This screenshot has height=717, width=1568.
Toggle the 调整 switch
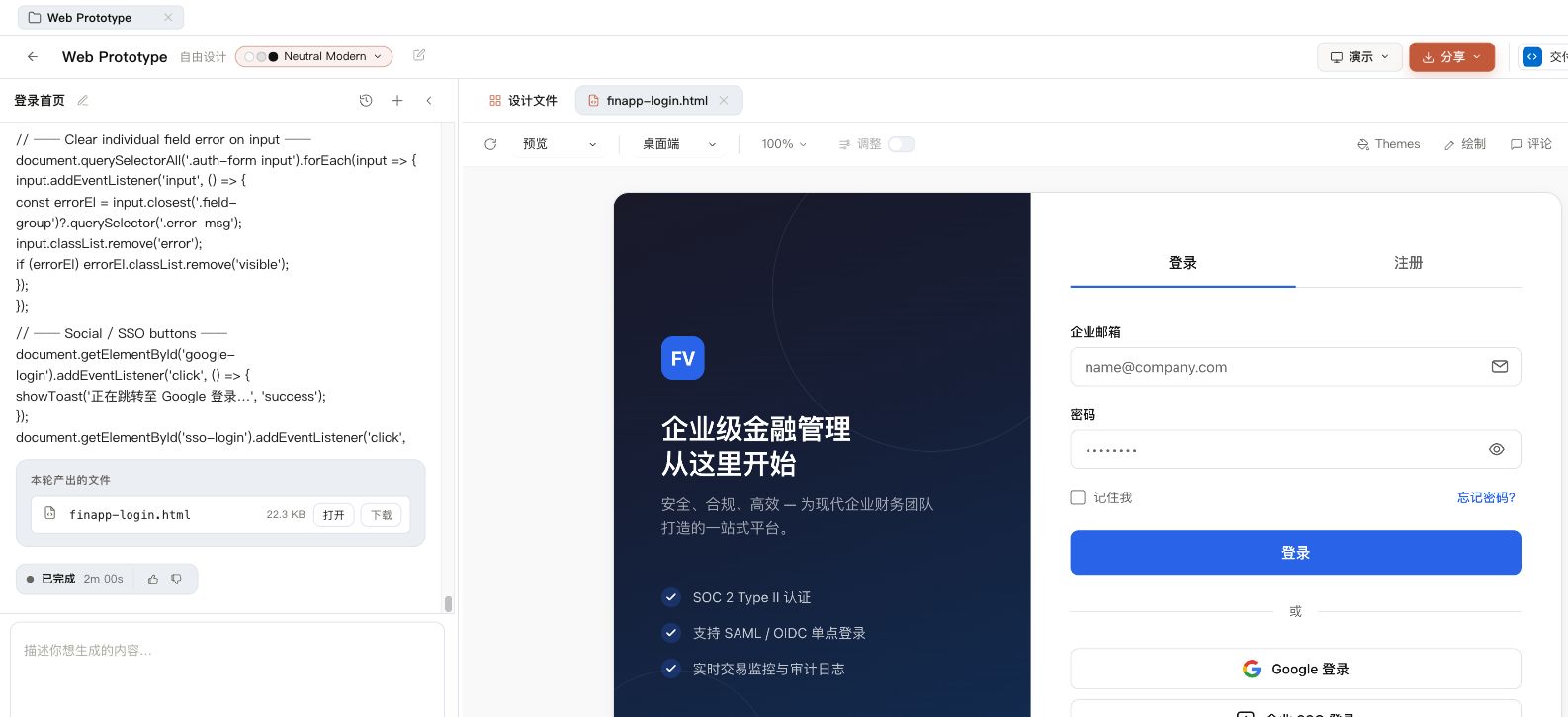[902, 144]
